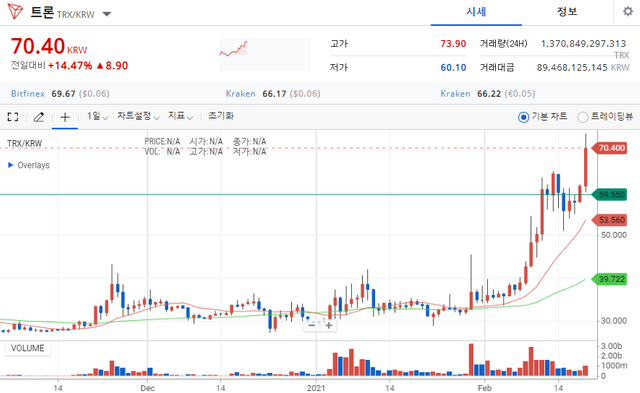
Task: Zoom out the chart with minus button
Action: click(312, 326)
